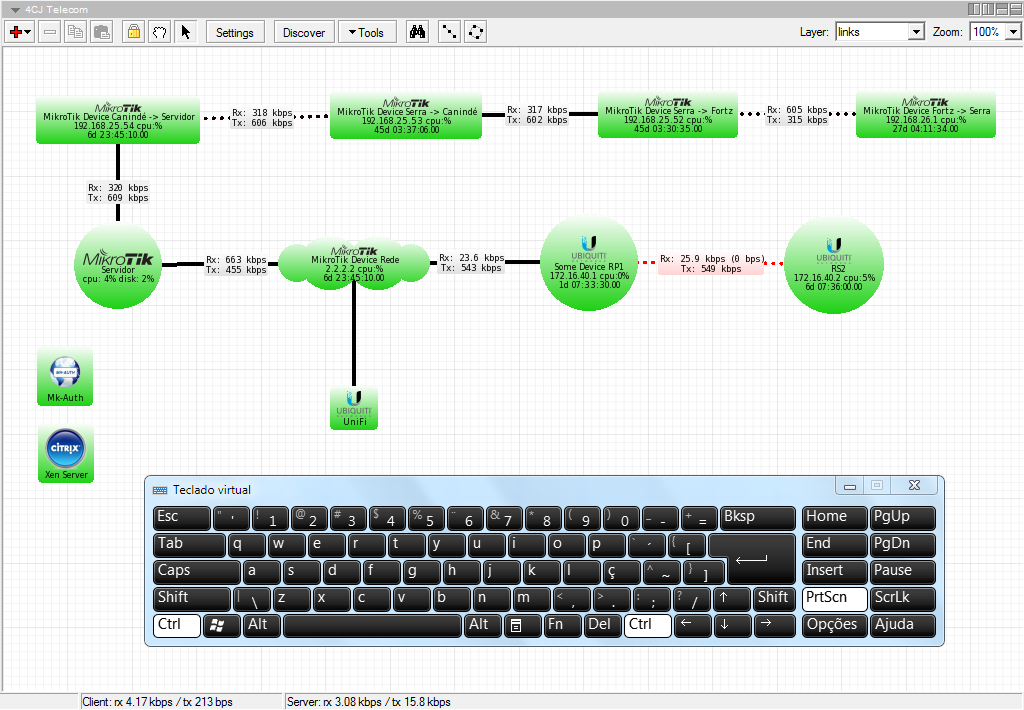The height and width of the screenshot is (710, 1024).
Task: Click the Opções key on virtual keyboard
Action: tap(834, 625)
